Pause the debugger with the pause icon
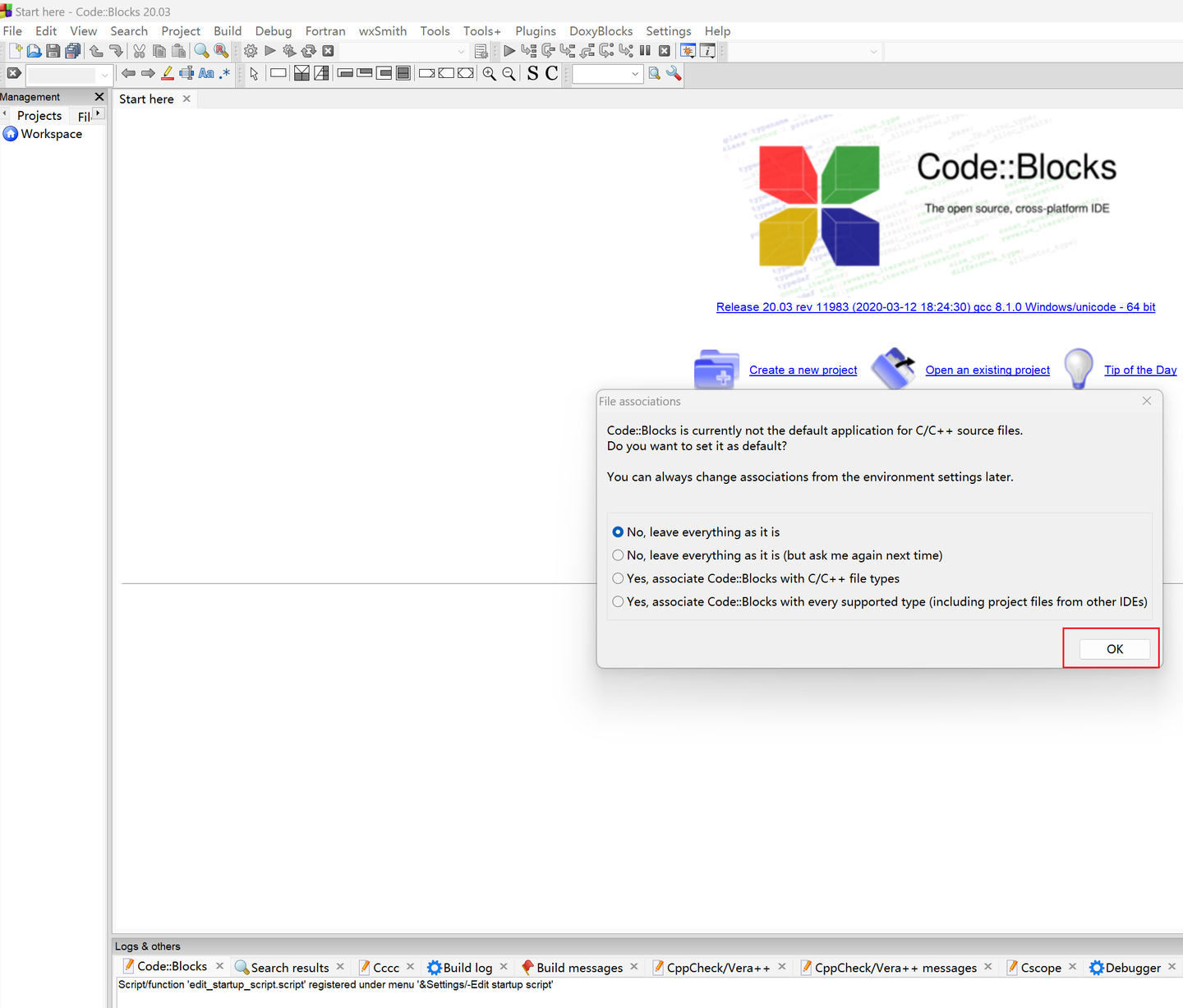Image resolution: width=1183 pixels, height=1008 pixels. tap(645, 50)
